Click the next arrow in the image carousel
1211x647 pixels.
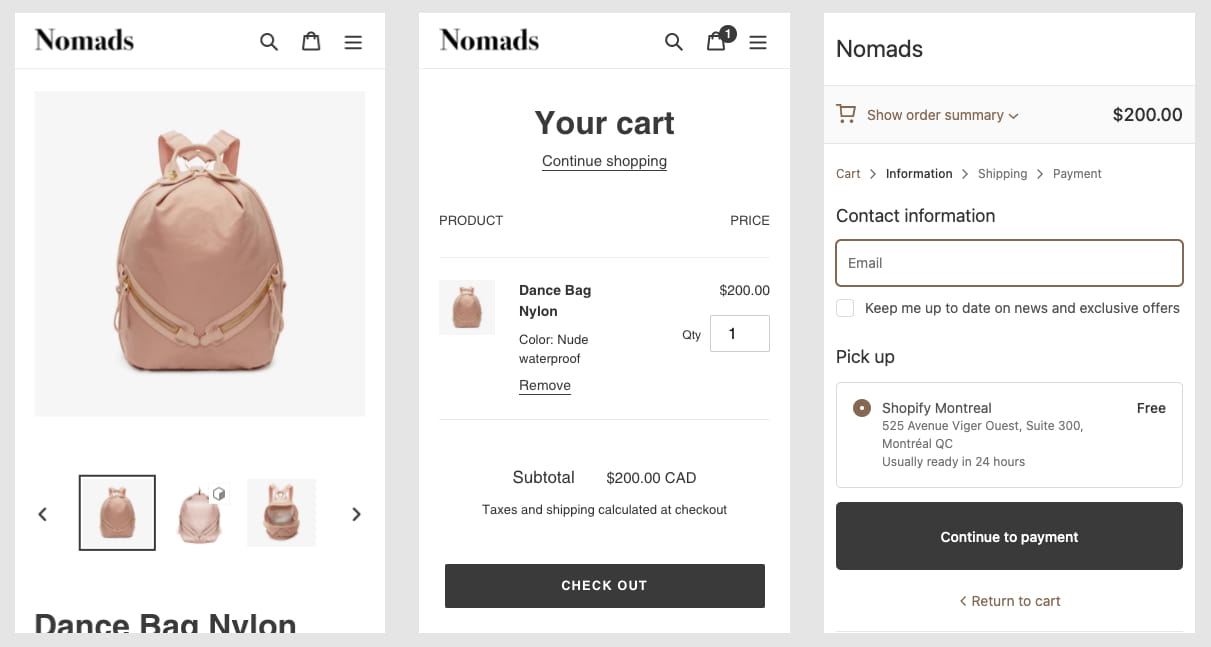356,513
